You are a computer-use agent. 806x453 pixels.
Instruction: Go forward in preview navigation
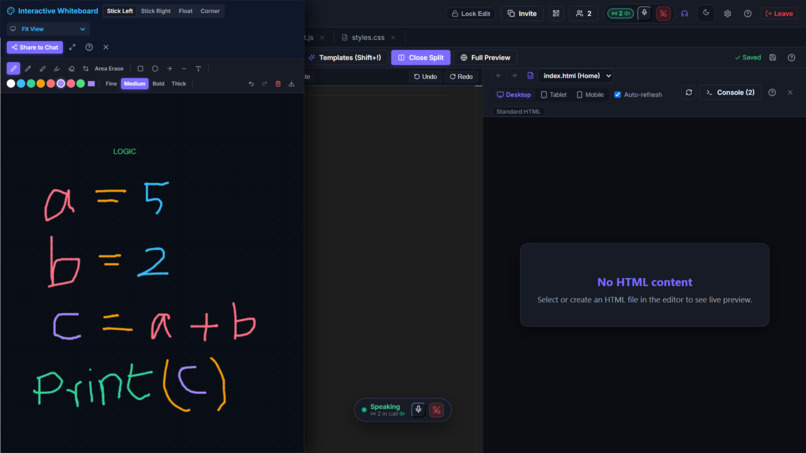[514, 76]
